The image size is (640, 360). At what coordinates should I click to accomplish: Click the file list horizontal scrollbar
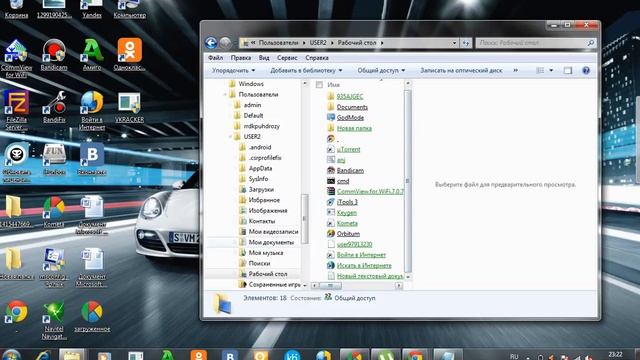coord(330,286)
